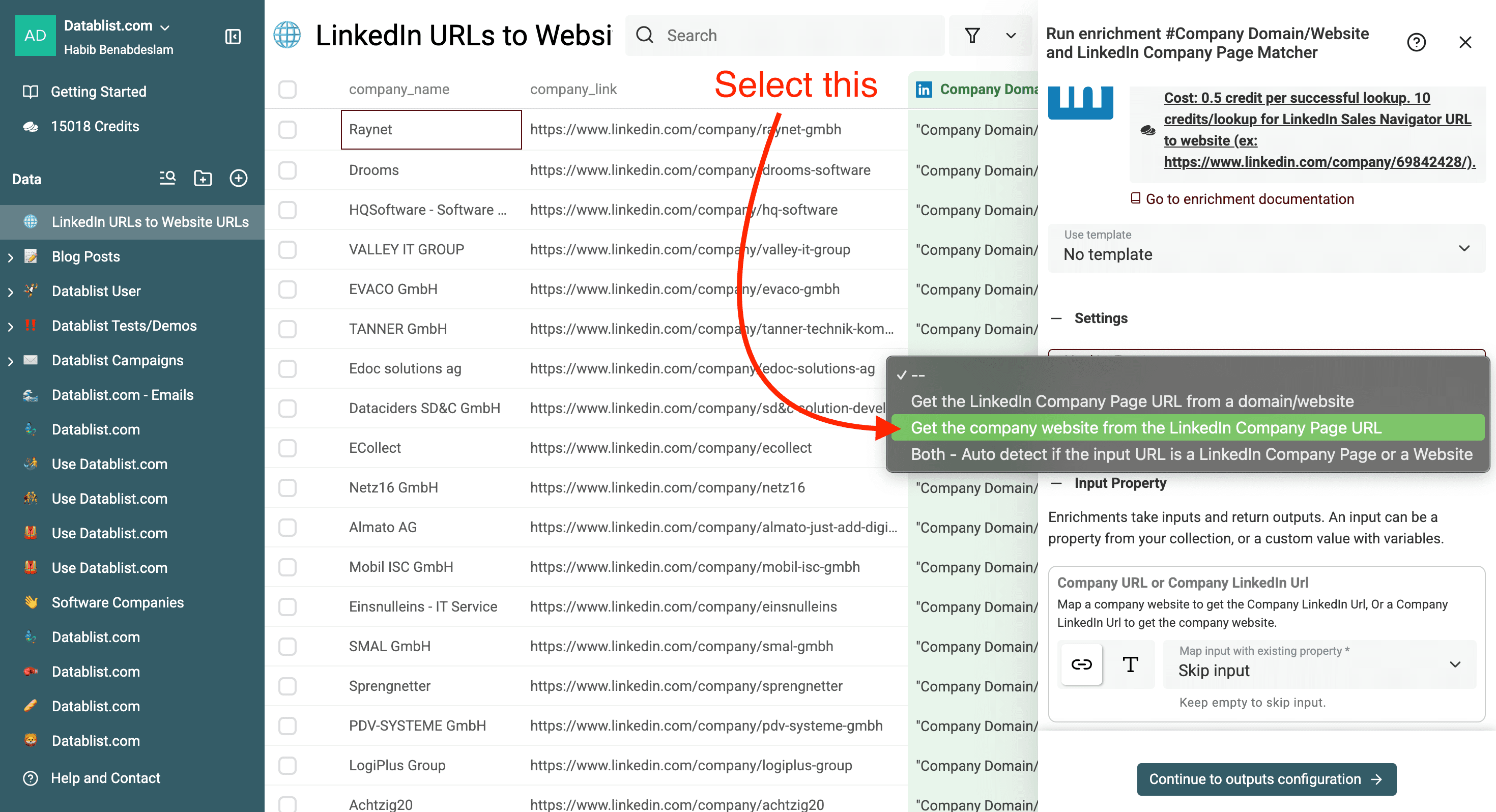Screen dimensions: 1496x812
Task: Open the search data icon beside Data header
Action: click(x=167, y=178)
